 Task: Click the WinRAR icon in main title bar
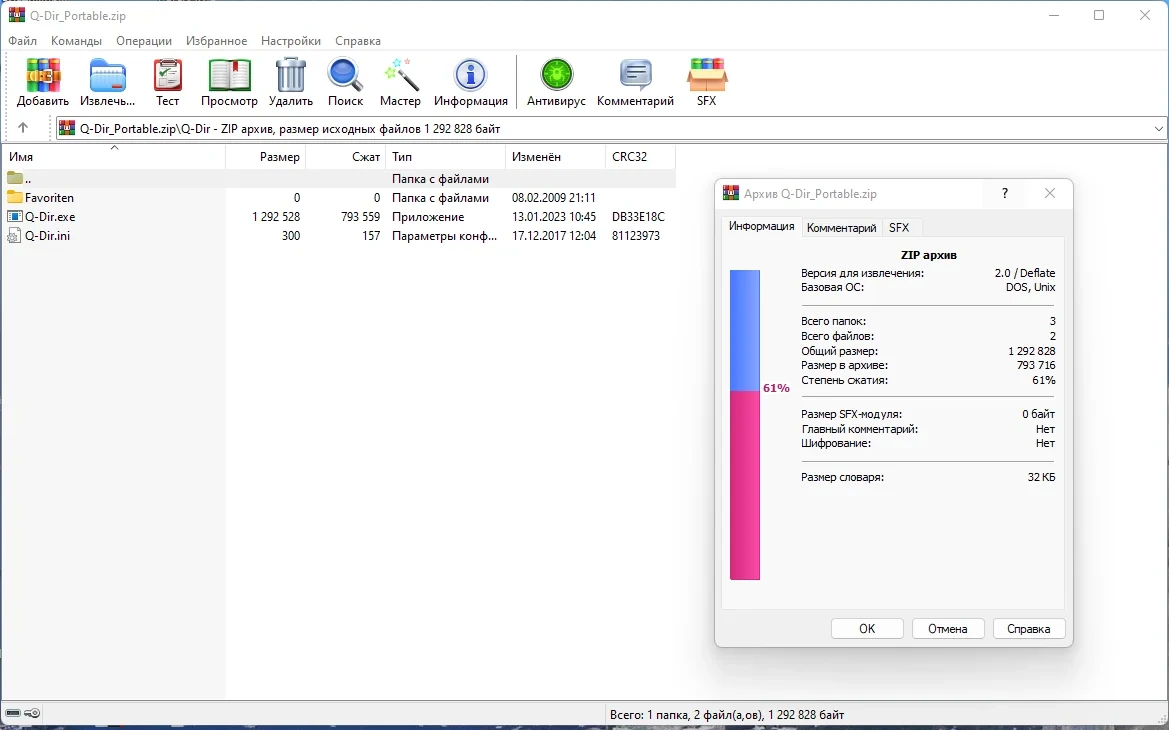point(16,16)
